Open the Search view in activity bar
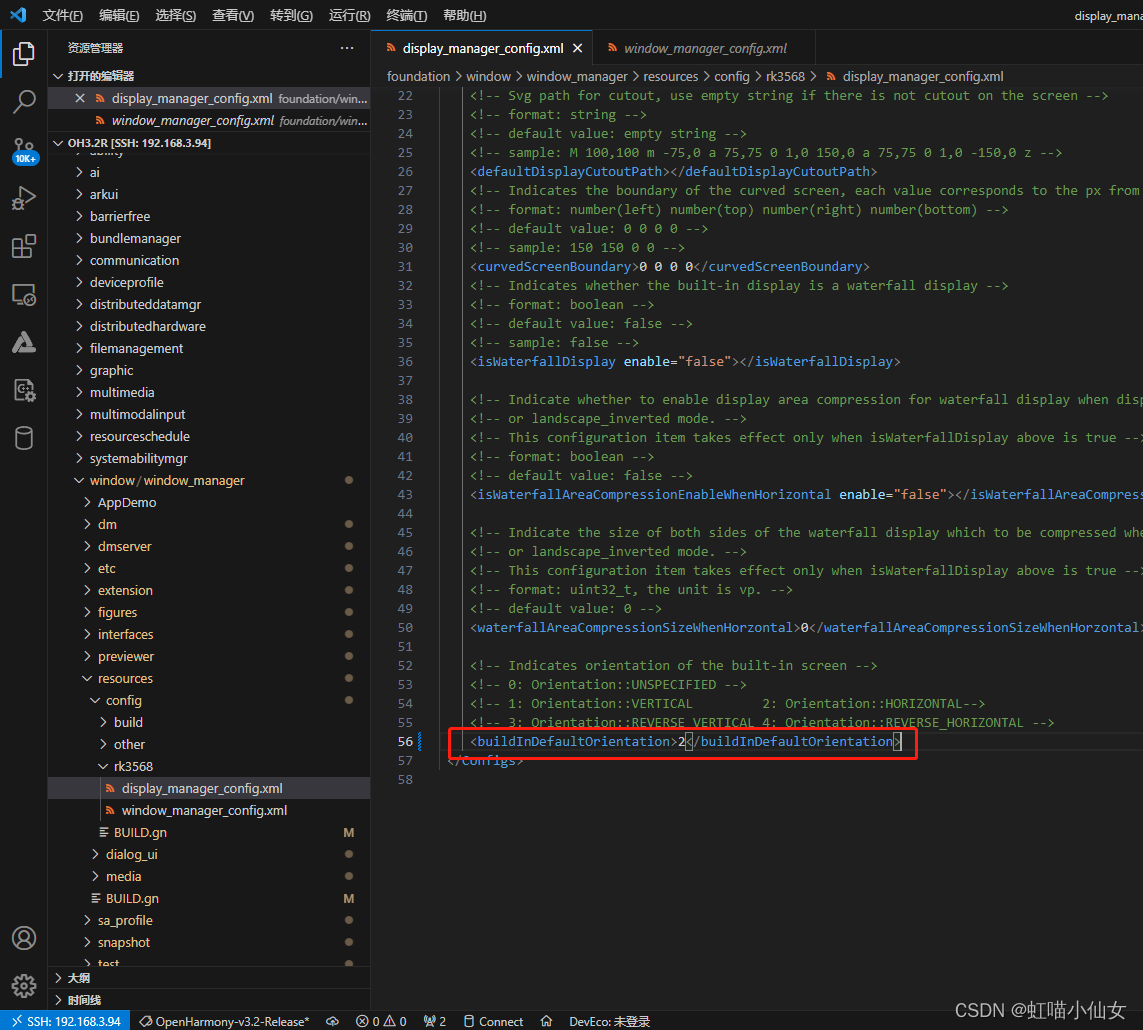Image resolution: width=1143 pixels, height=1030 pixels. [x=23, y=102]
